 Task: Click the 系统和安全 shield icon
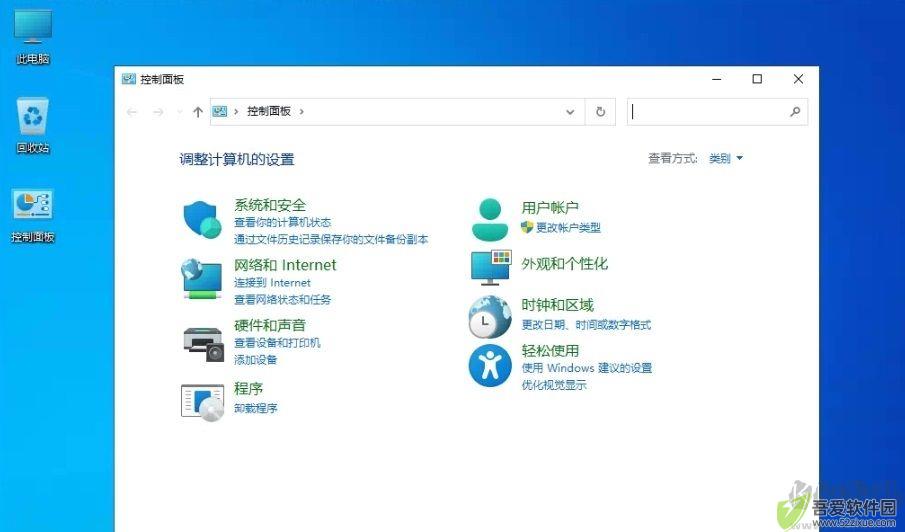[x=202, y=220]
